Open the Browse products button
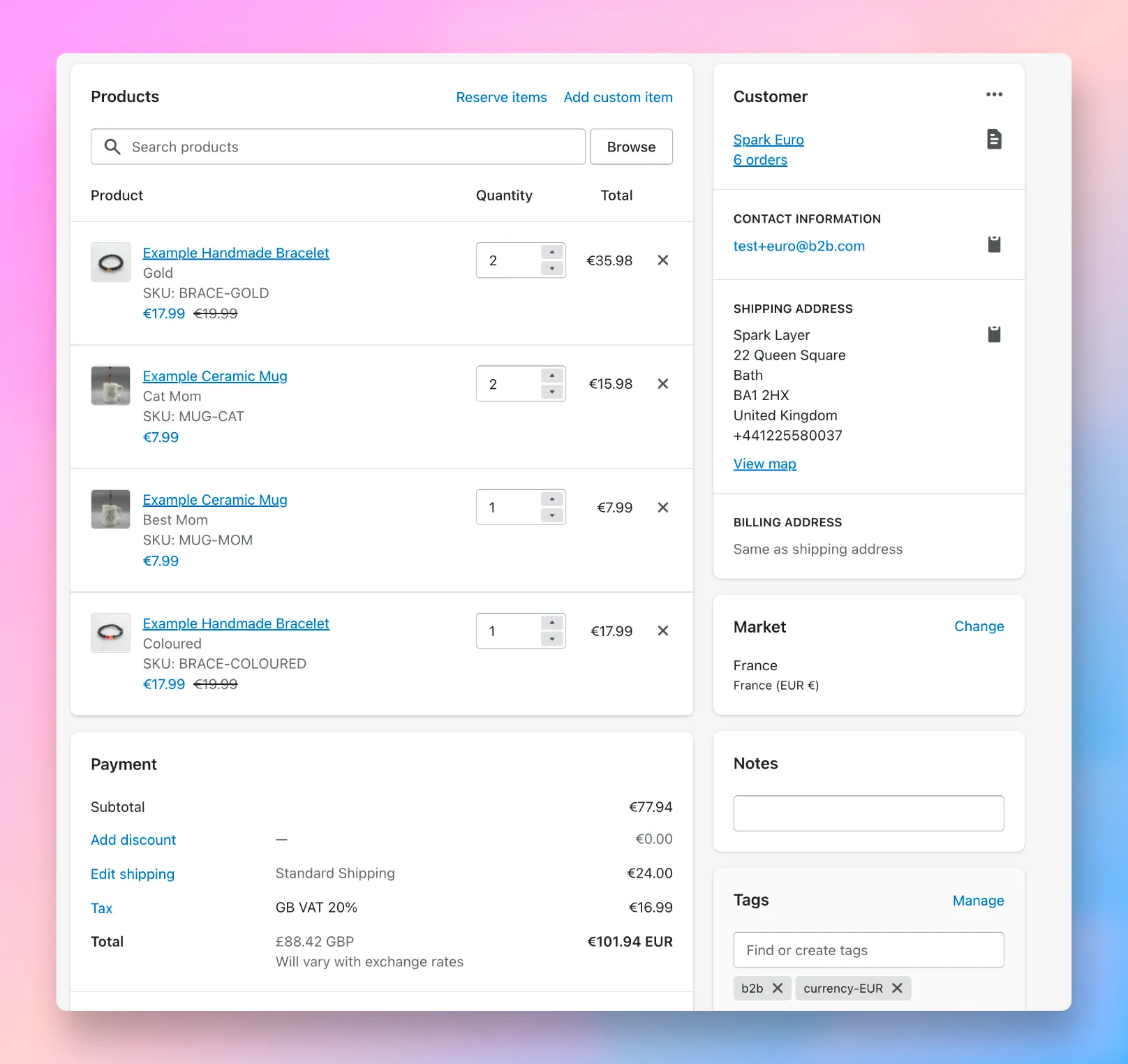This screenshot has height=1064, width=1128. click(x=631, y=147)
